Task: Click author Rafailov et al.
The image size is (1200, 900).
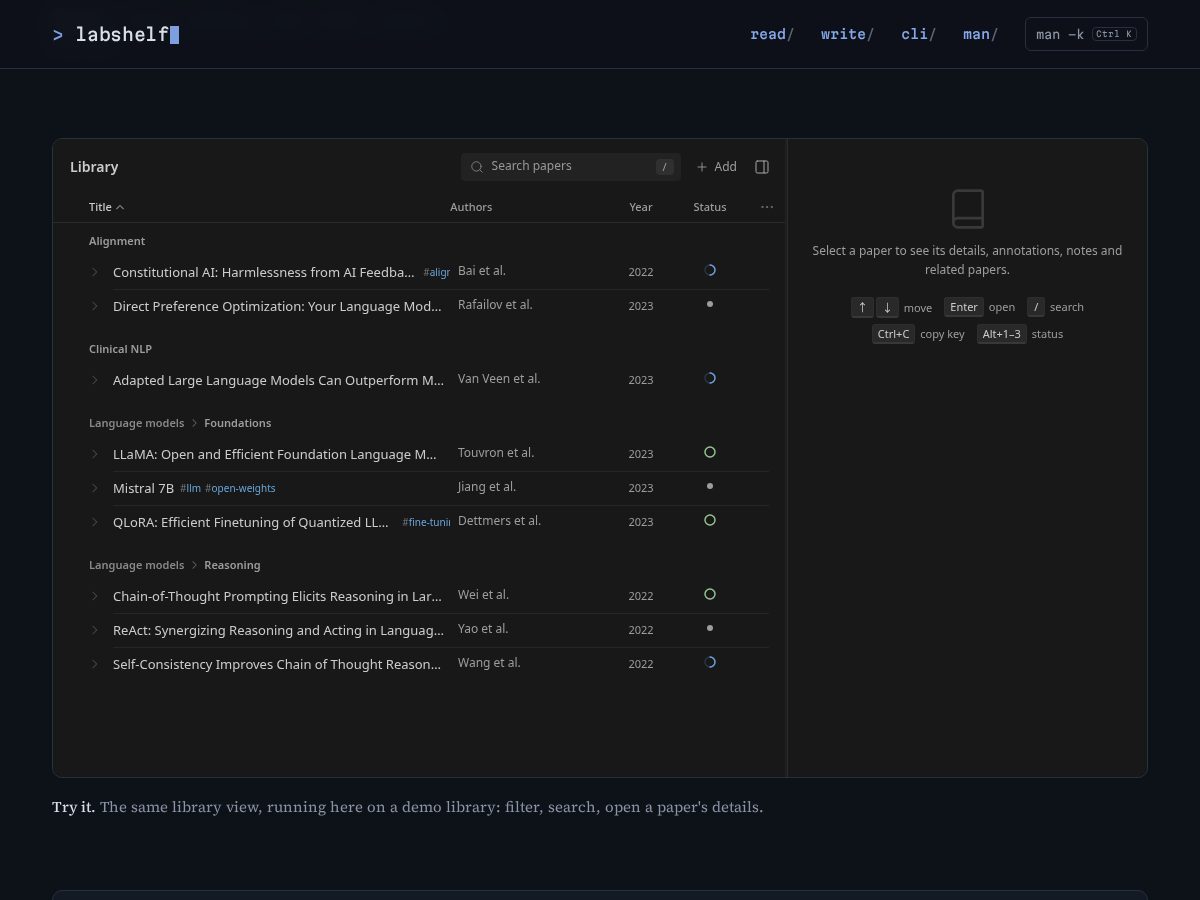Action: (495, 305)
